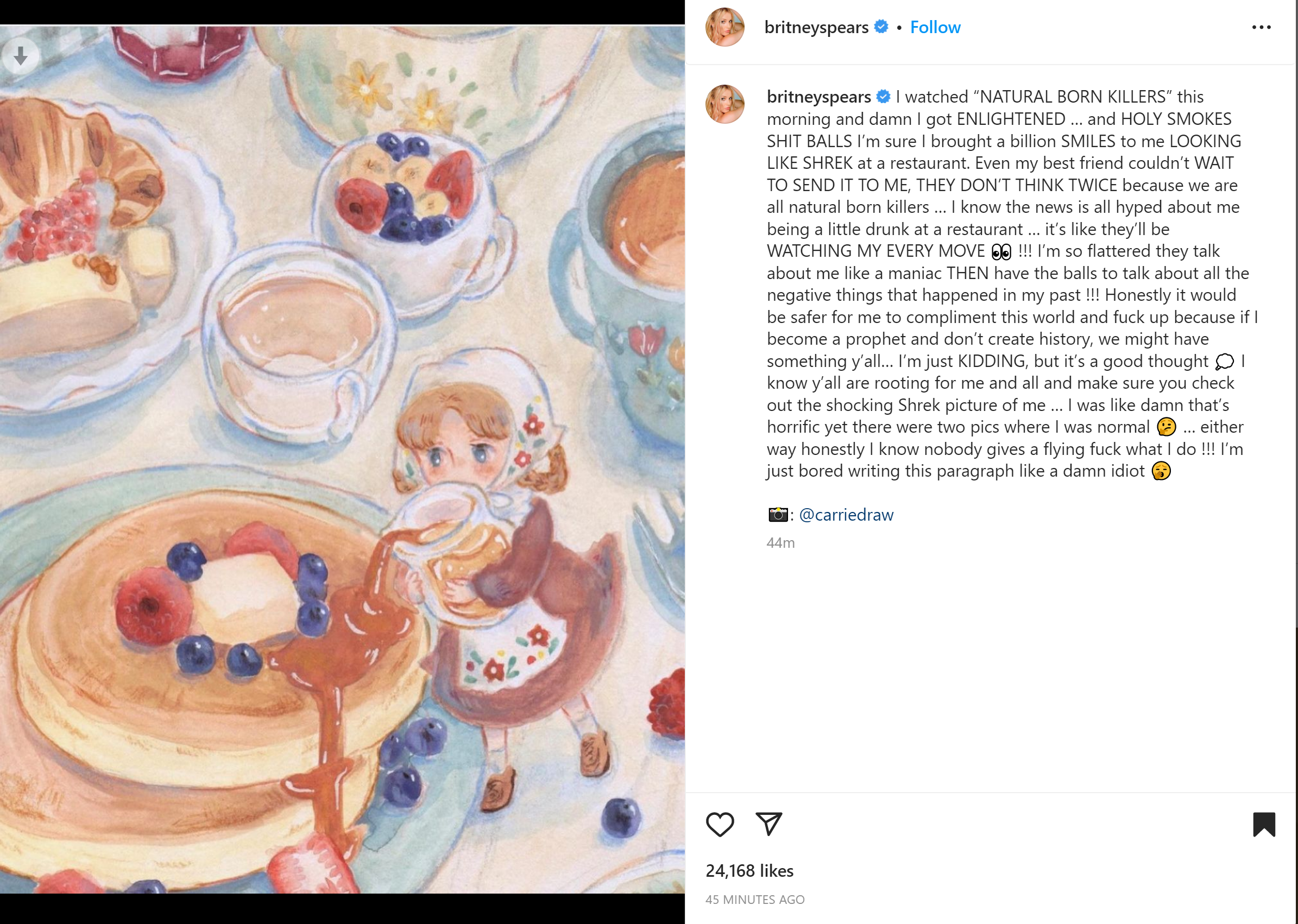
Task: Open the header profile picture
Action: pos(725,27)
